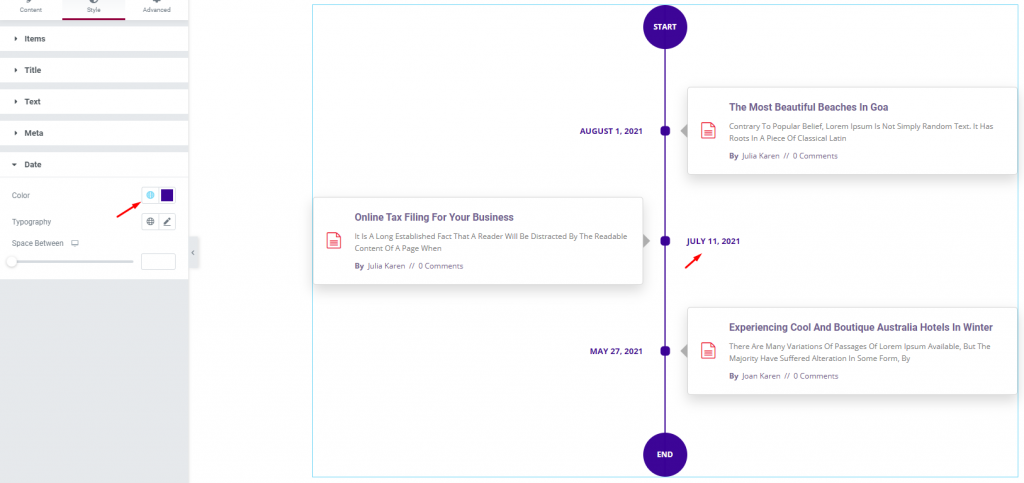Open the Online Tax Filing For Your Business post

pyautogui.click(x=434, y=217)
